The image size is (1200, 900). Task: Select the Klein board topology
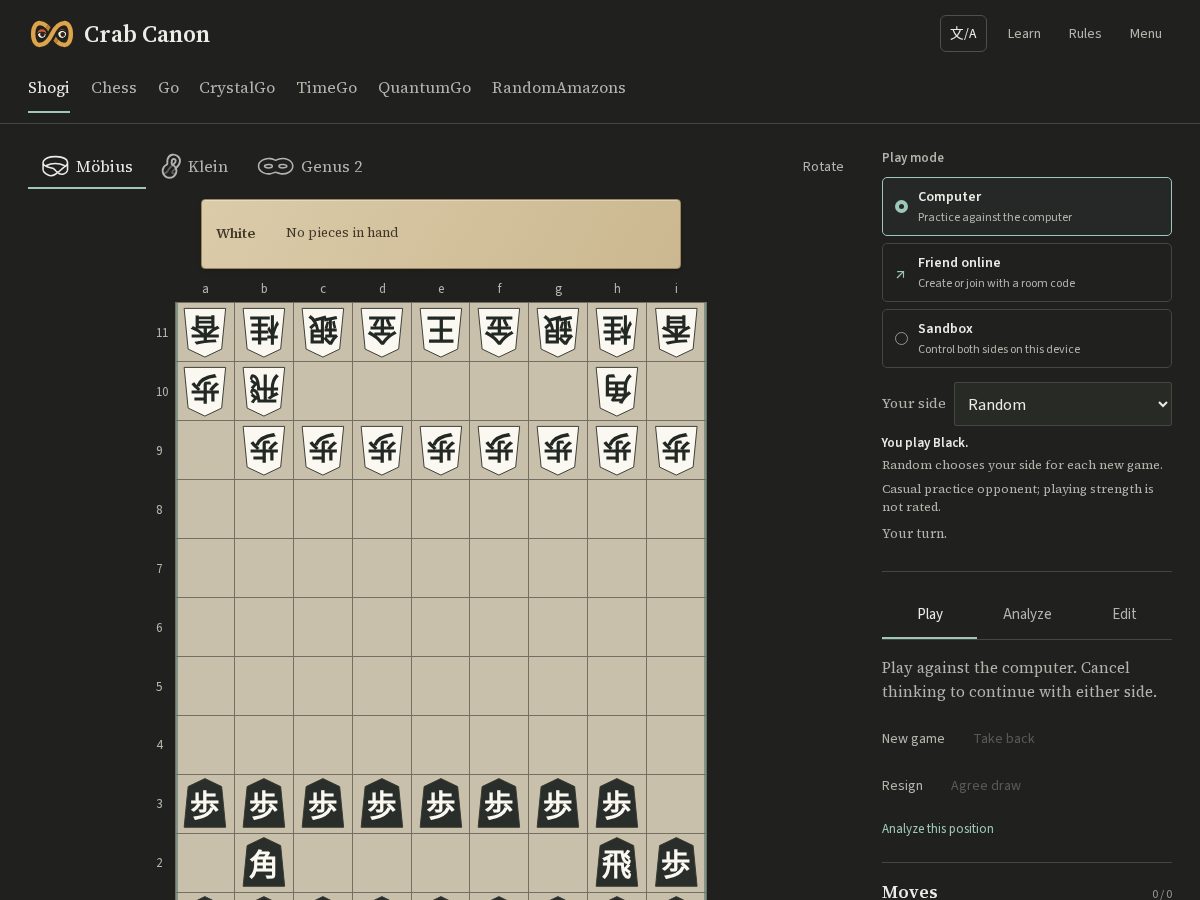[195, 166]
